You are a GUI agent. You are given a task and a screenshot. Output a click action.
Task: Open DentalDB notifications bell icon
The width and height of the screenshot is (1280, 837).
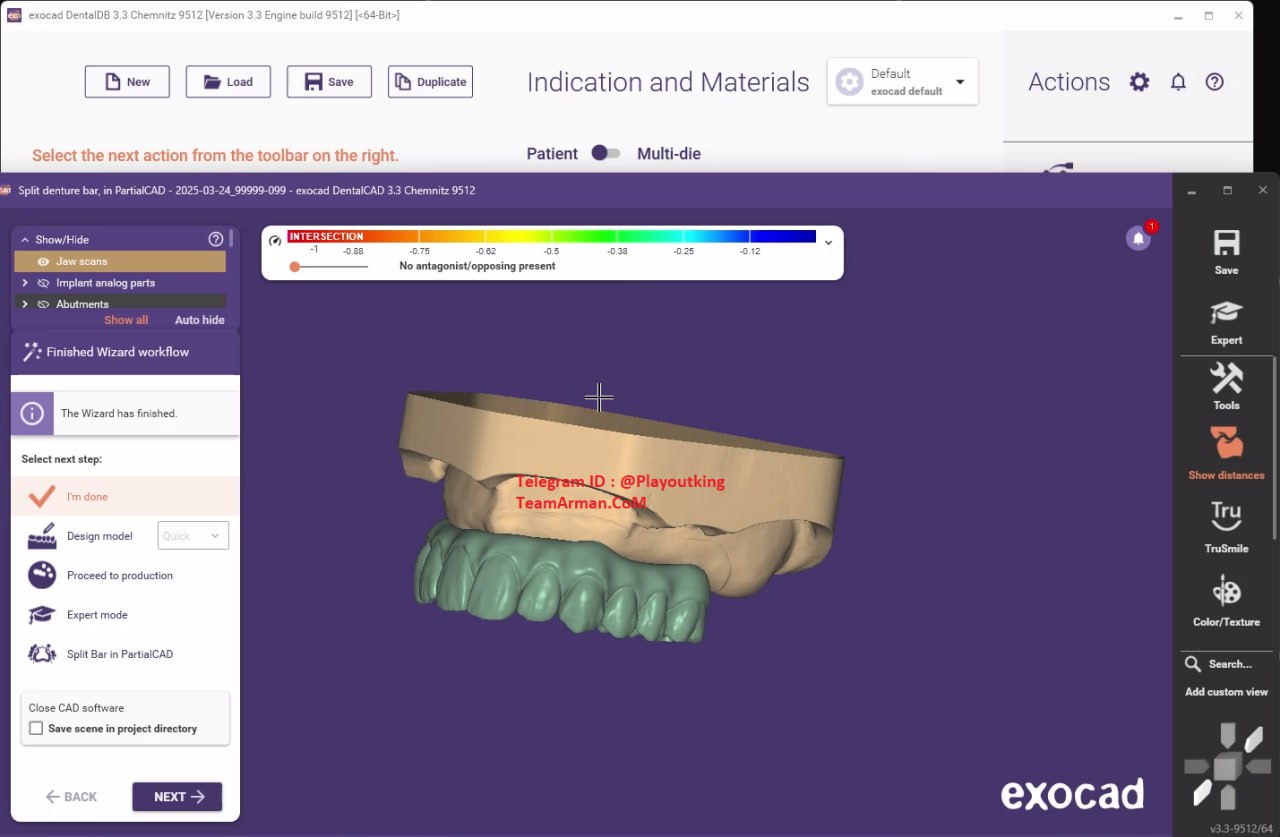click(x=1178, y=82)
